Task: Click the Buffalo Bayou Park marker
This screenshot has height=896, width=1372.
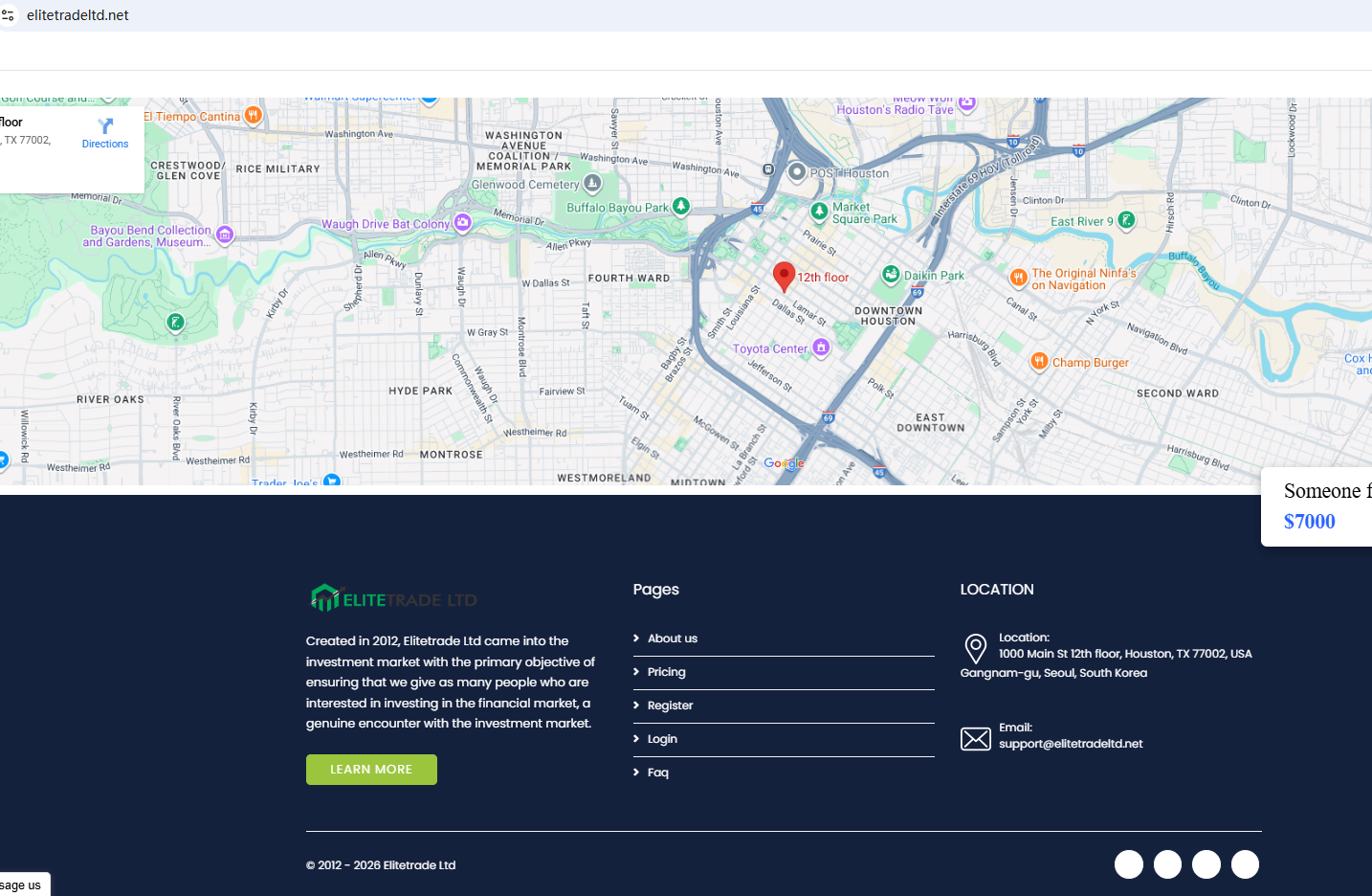Action: click(x=680, y=206)
